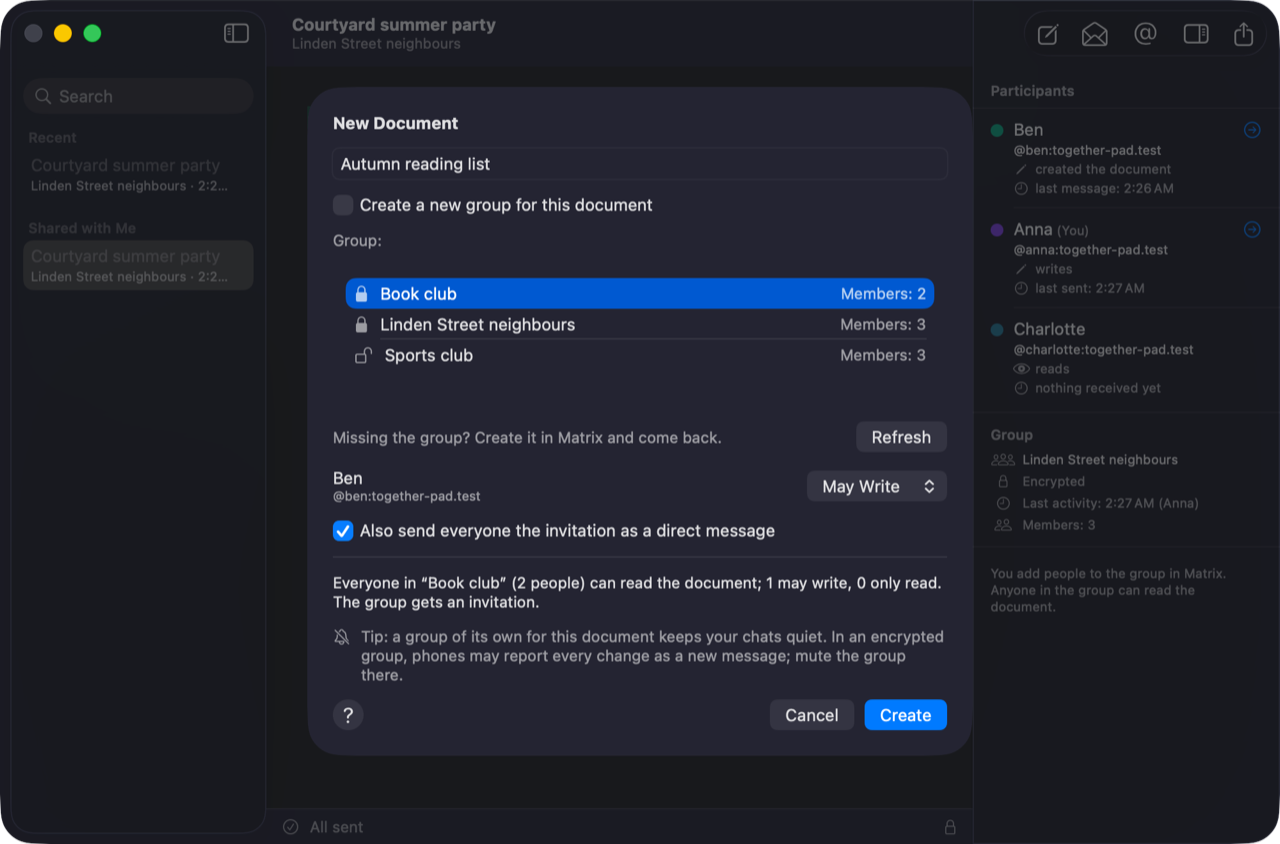
Task: Click Ben's green participant color dot
Action: (997, 130)
